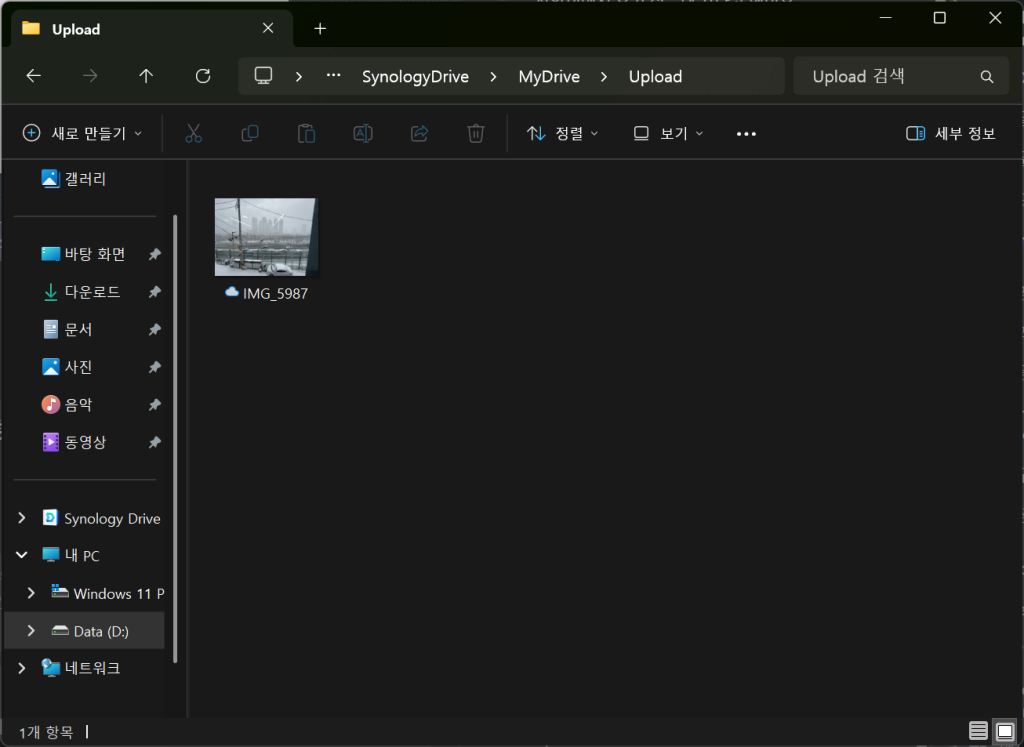Screen dimensions: 1024x747
Task: Show hidden path with breadcrumb ellipsis
Action: click(334, 76)
